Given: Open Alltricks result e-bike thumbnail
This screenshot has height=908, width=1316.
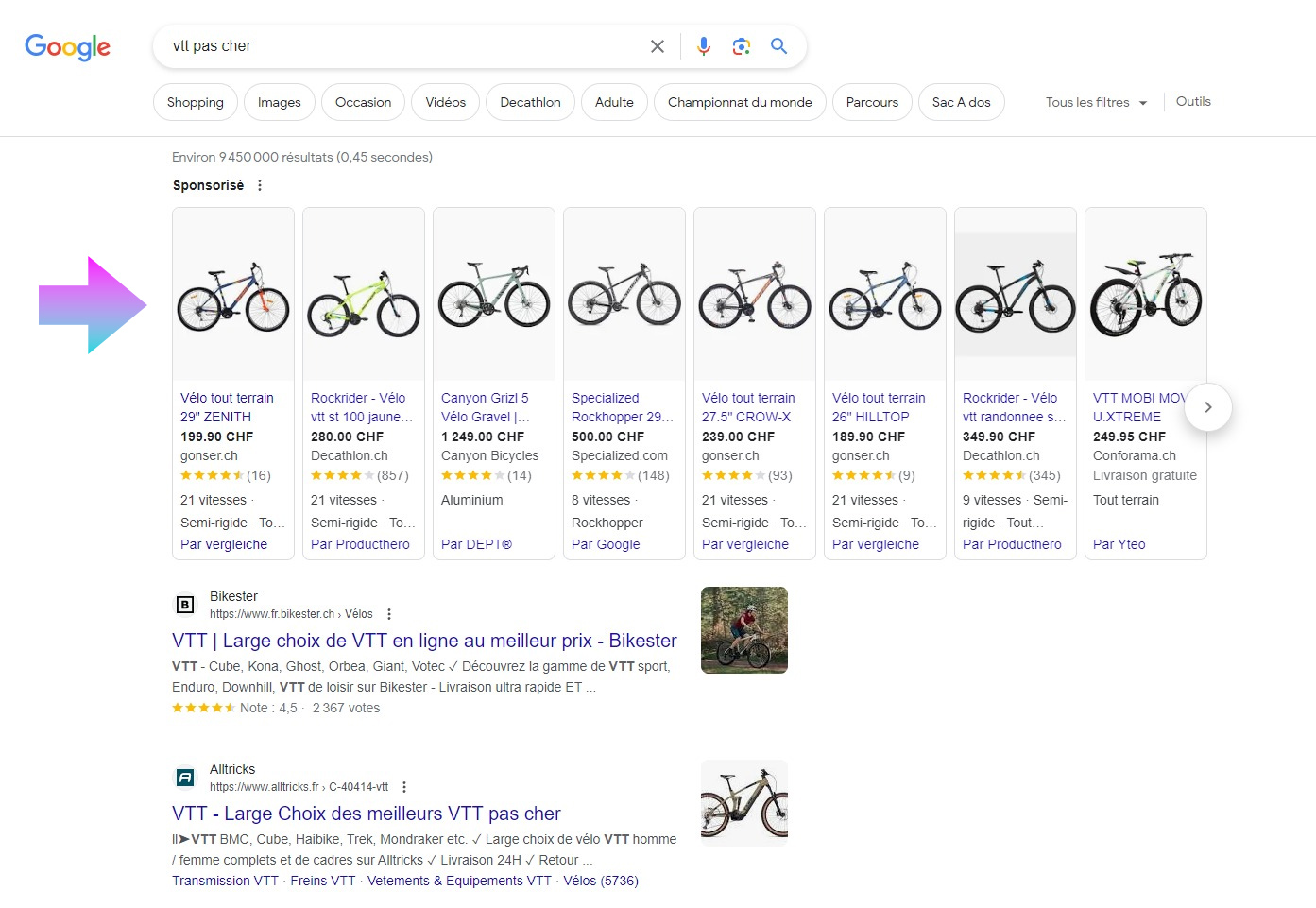Looking at the screenshot, I should [x=744, y=803].
